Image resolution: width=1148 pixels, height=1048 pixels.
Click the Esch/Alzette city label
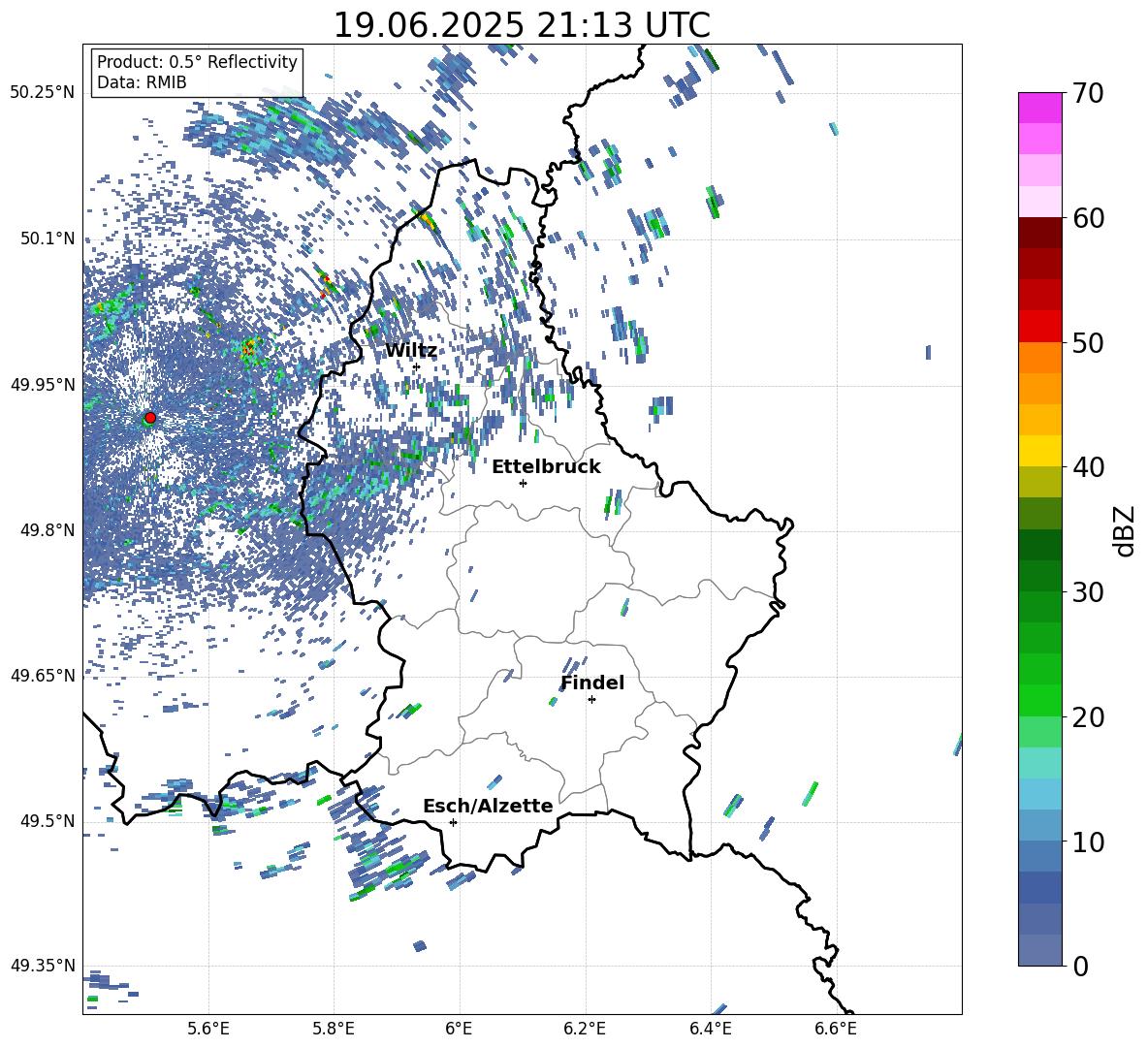[x=488, y=806]
